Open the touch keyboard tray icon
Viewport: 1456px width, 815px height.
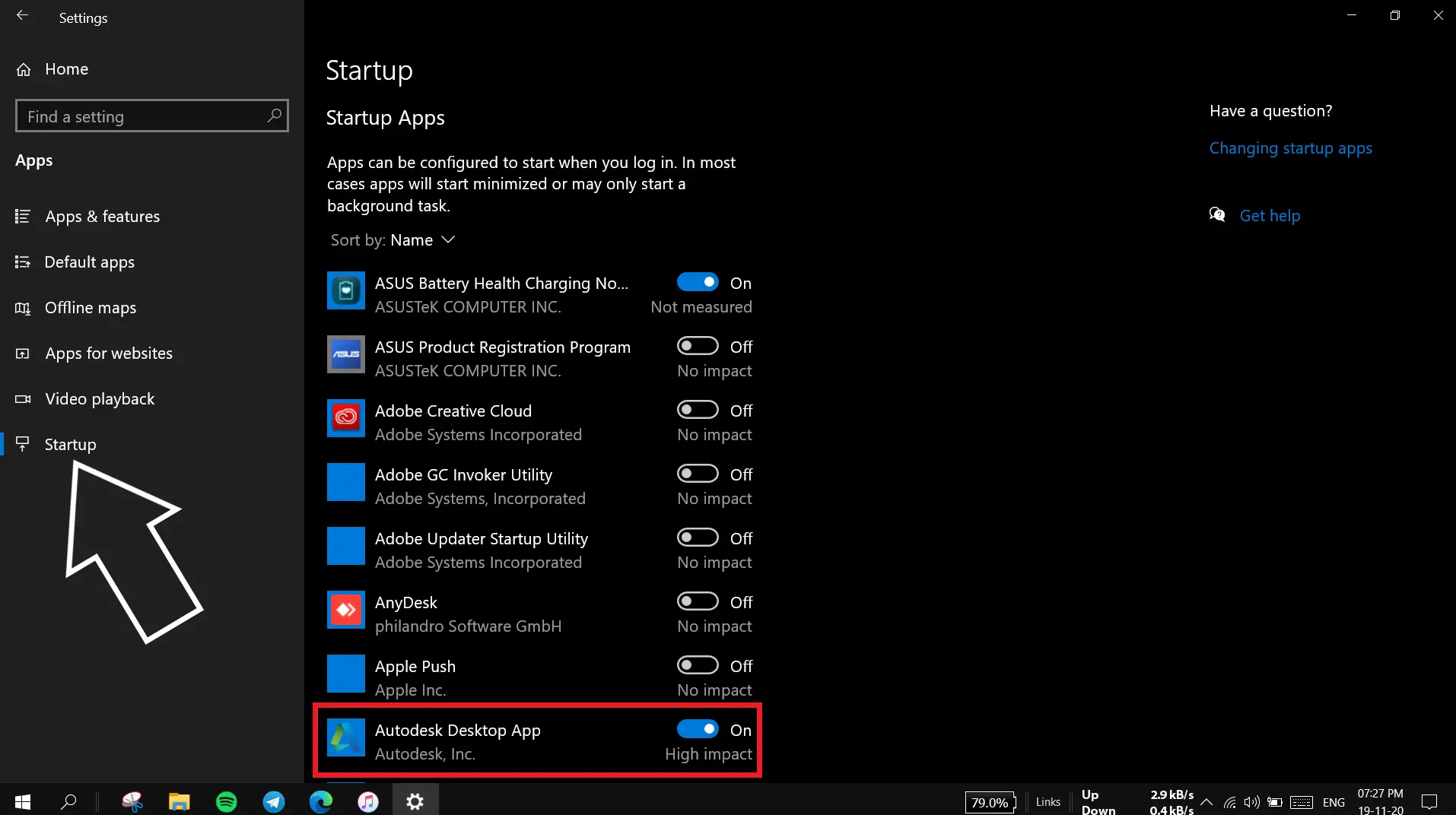point(1302,802)
